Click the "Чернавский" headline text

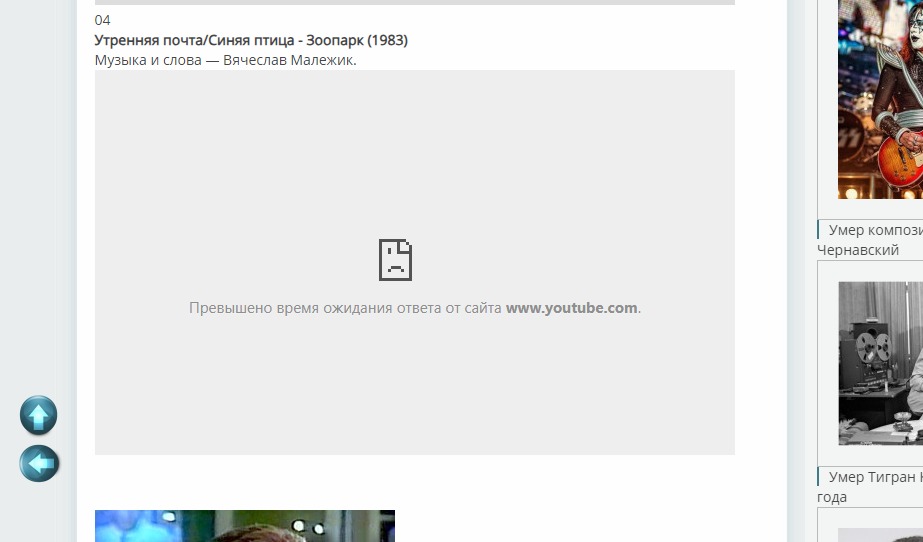coord(857,250)
